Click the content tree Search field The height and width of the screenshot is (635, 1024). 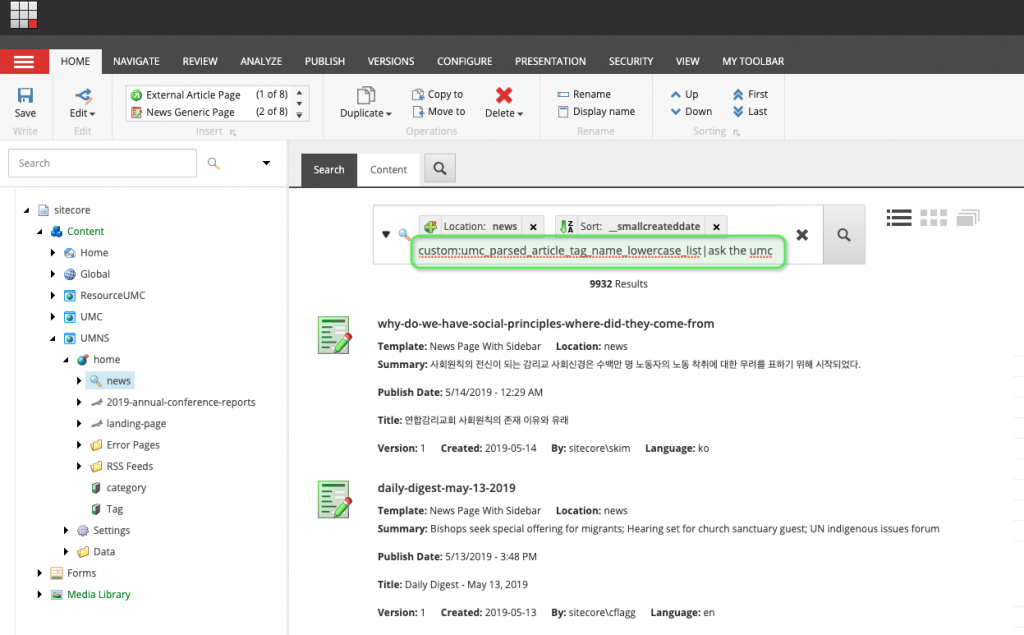tap(103, 163)
